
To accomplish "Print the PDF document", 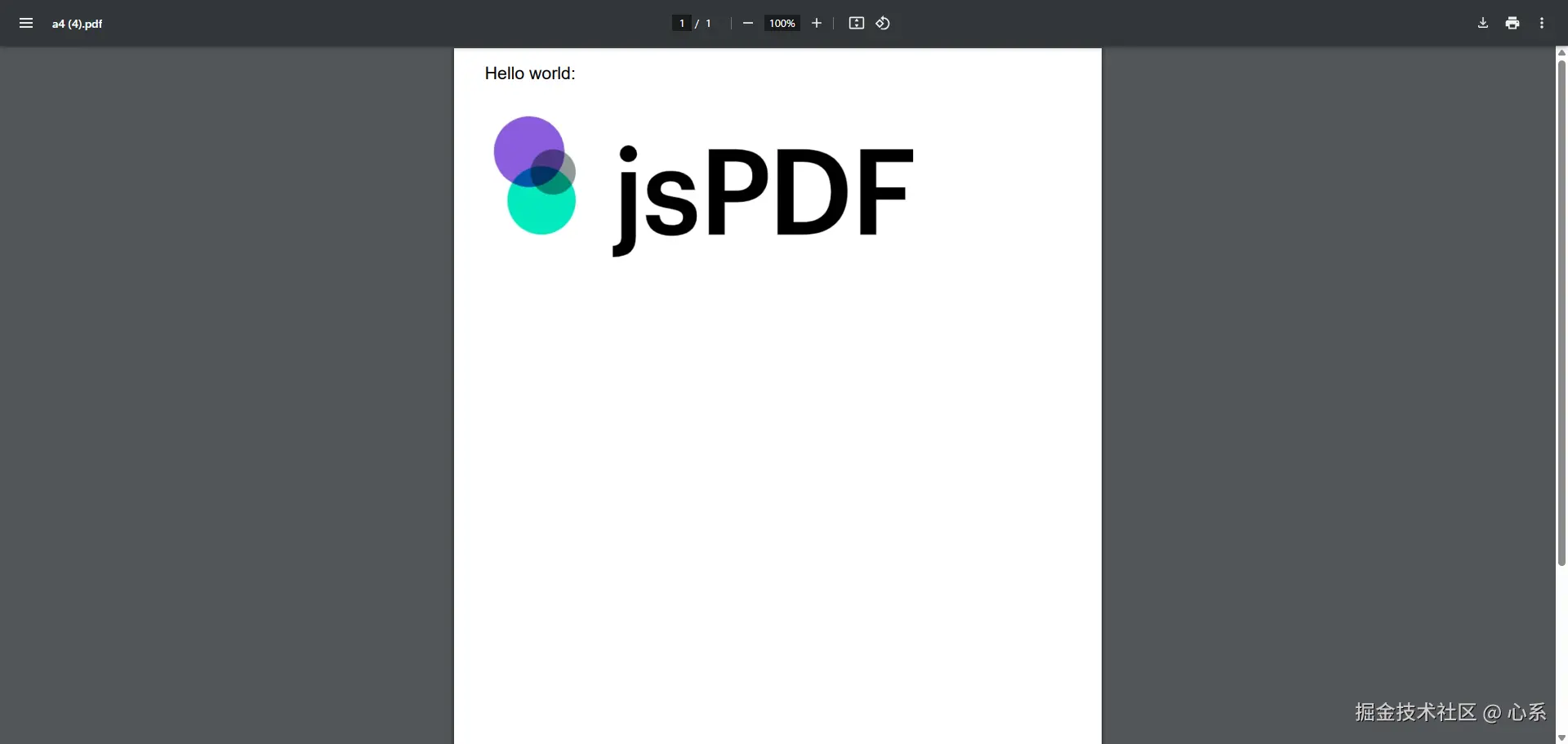I will pos(1512,23).
